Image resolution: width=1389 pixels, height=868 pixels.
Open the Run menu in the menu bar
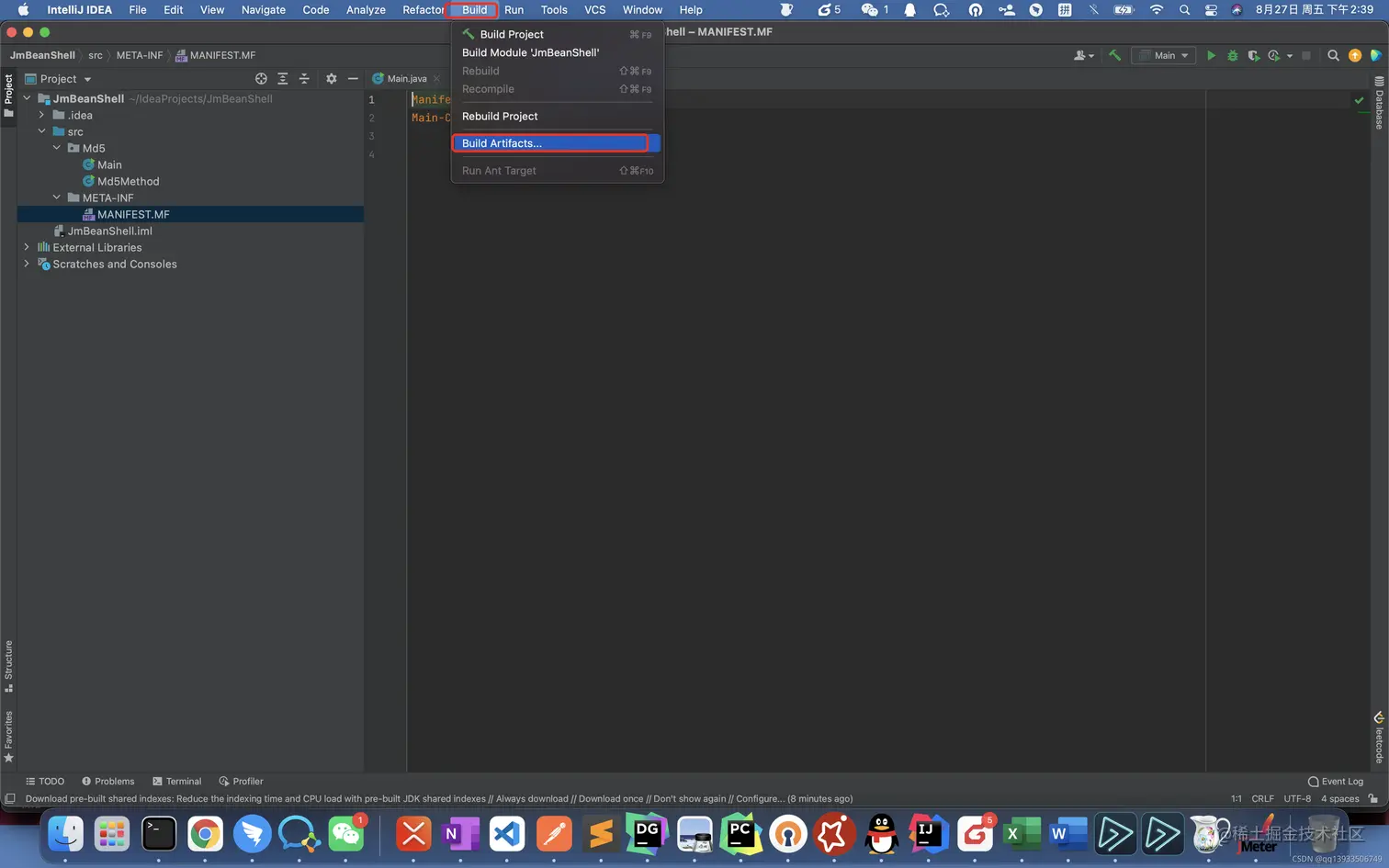tap(514, 10)
